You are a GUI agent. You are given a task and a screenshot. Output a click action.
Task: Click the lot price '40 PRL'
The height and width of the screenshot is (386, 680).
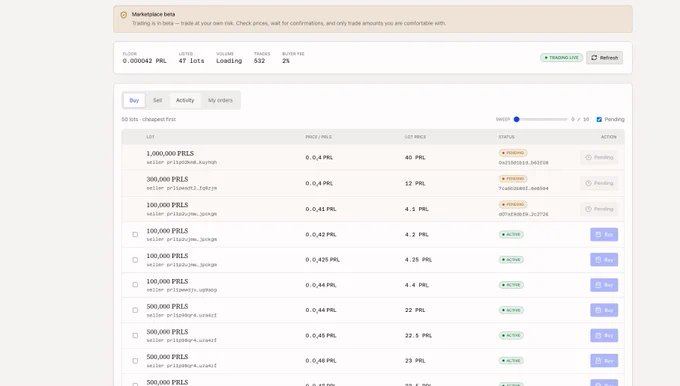pyautogui.click(x=415, y=157)
